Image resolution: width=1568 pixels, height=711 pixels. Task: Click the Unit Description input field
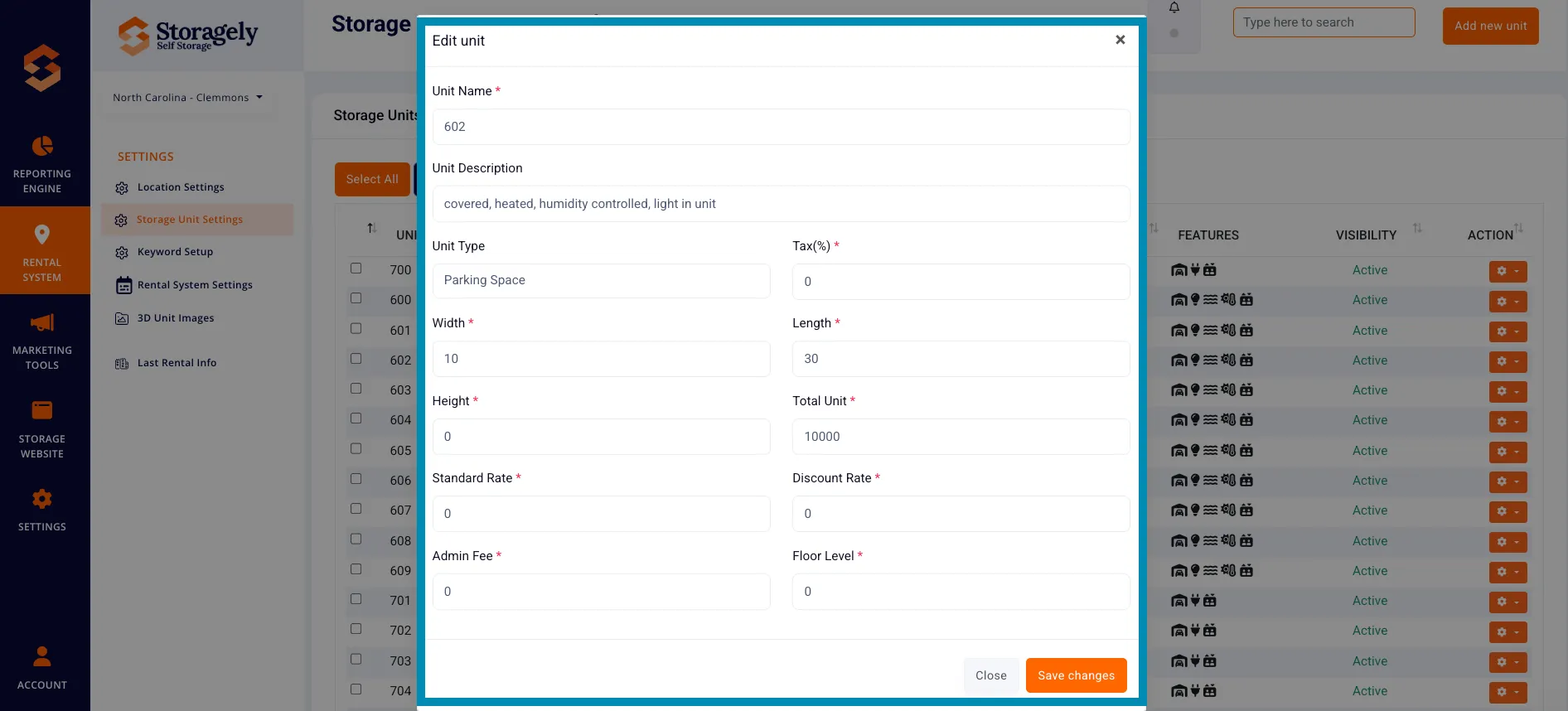pyautogui.click(x=781, y=204)
